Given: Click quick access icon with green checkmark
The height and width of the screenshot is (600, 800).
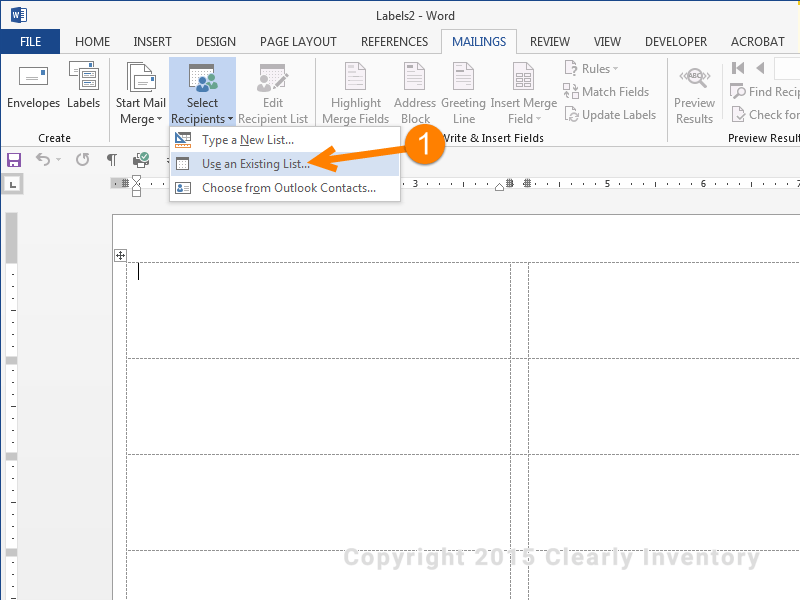Looking at the screenshot, I should [x=141, y=160].
